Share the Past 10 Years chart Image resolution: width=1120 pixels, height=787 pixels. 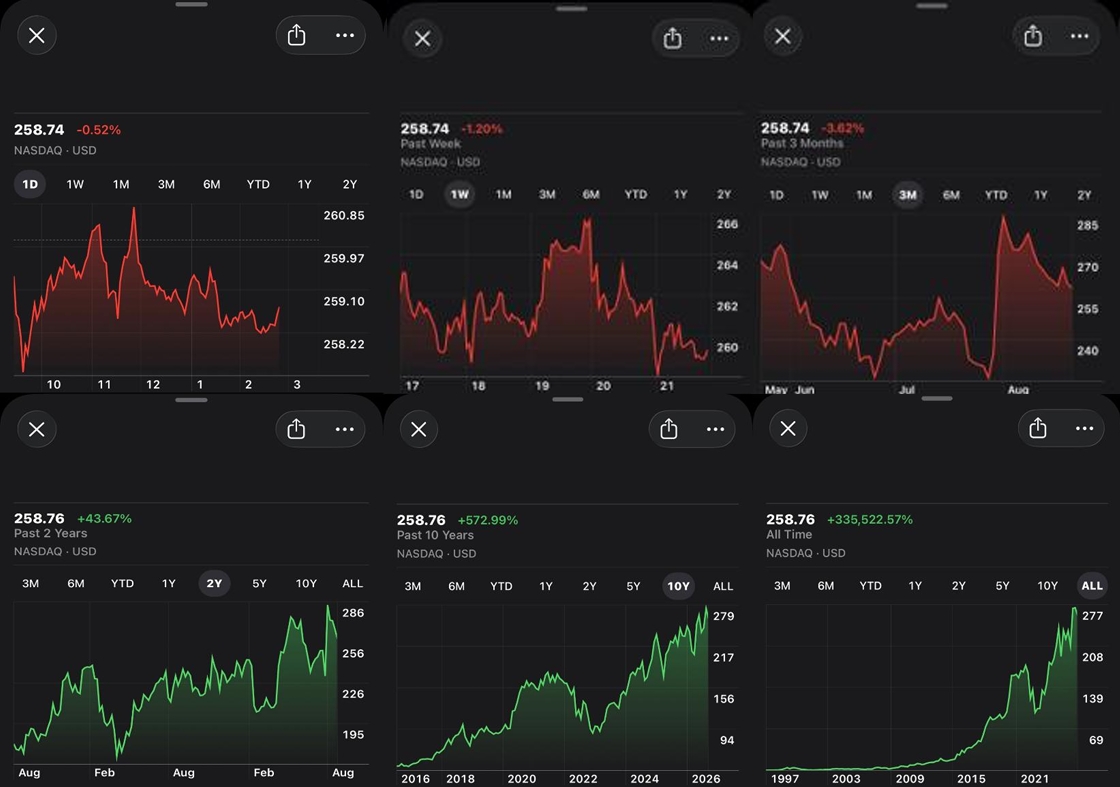(x=669, y=429)
